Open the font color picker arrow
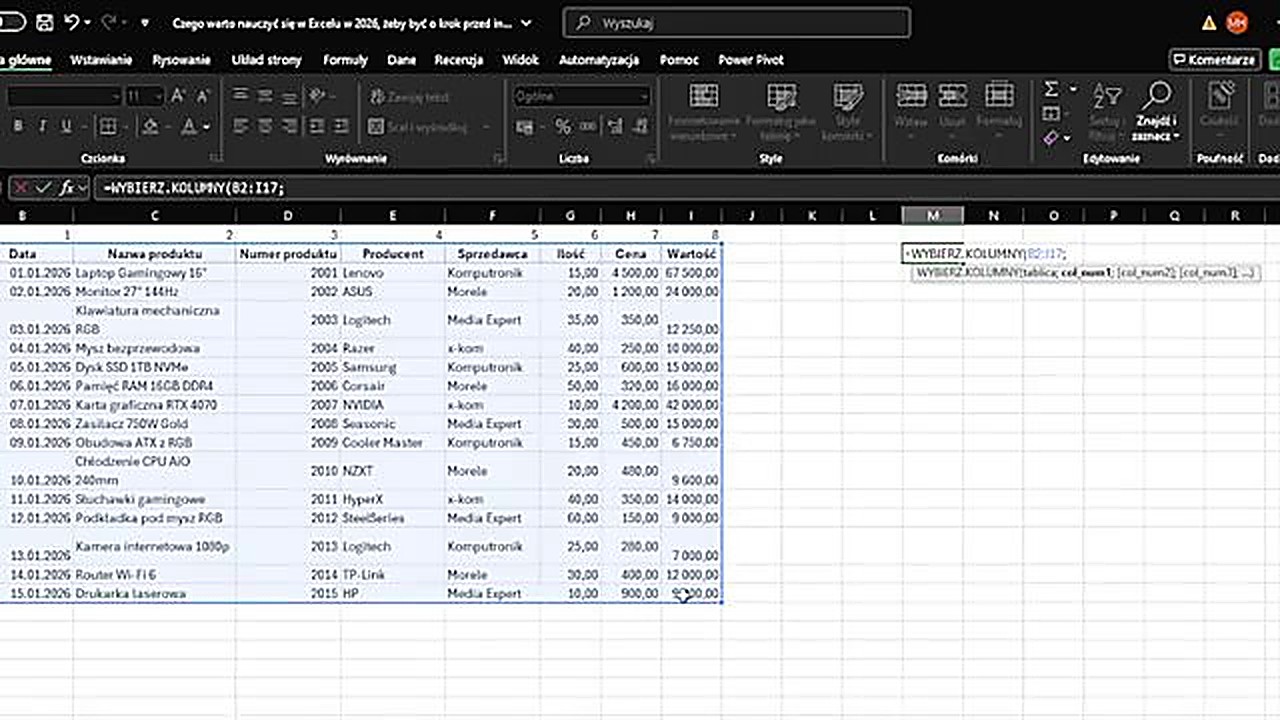 (x=206, y=127)
